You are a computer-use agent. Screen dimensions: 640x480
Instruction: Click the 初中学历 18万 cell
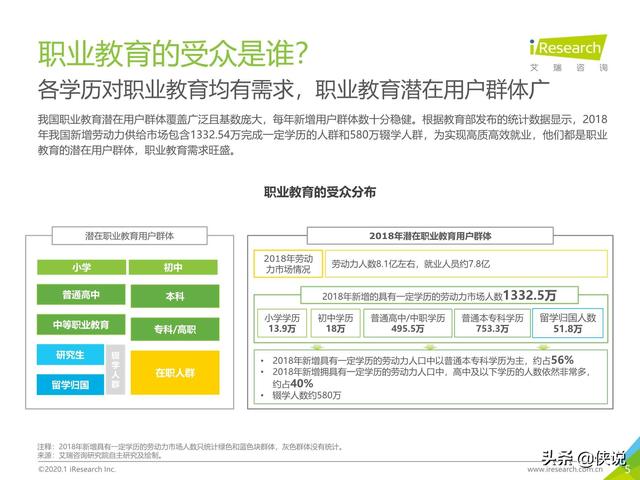(336, 323)
